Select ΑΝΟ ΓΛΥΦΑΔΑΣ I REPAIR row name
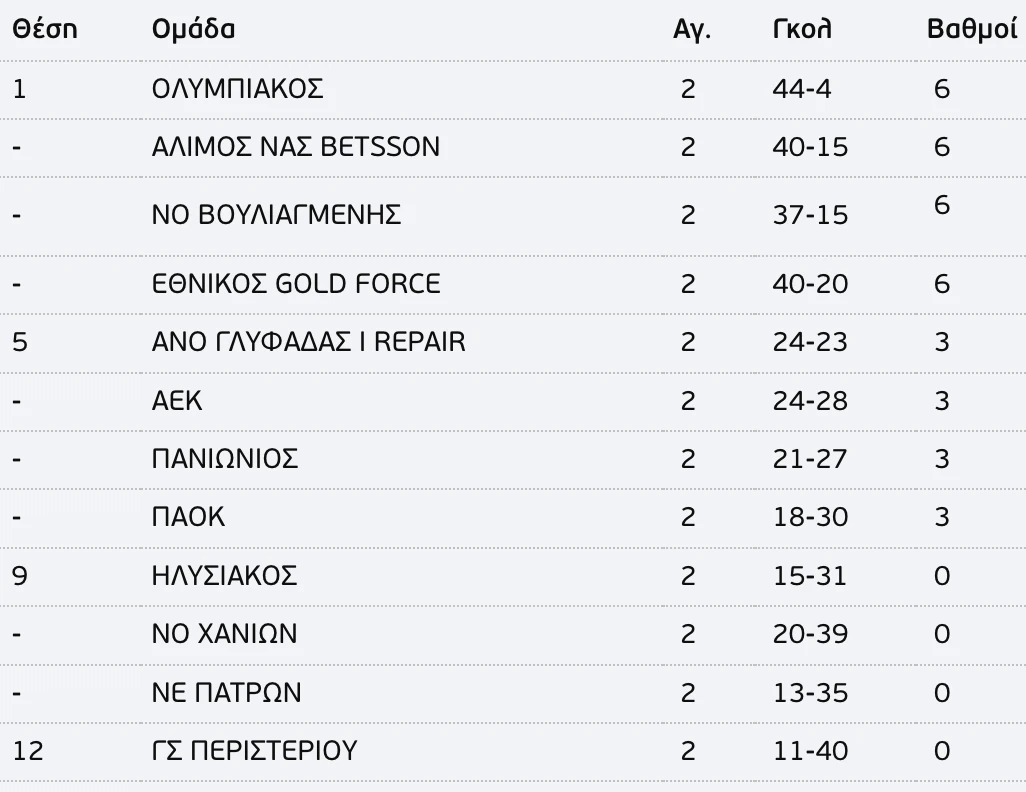Screen dimensions: 1026x792 click(x=308, y=342)
